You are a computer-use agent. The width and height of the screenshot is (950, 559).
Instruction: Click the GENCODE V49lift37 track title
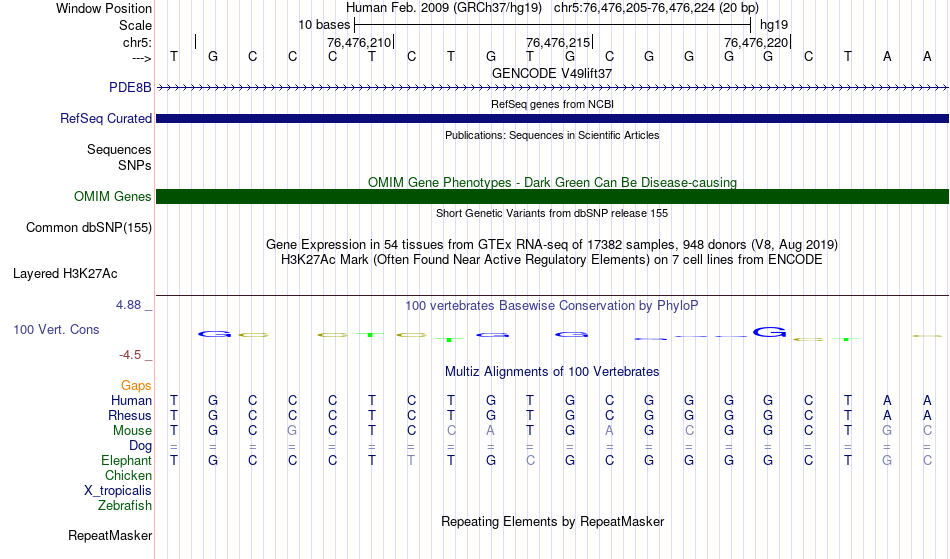tap(552, 73)
